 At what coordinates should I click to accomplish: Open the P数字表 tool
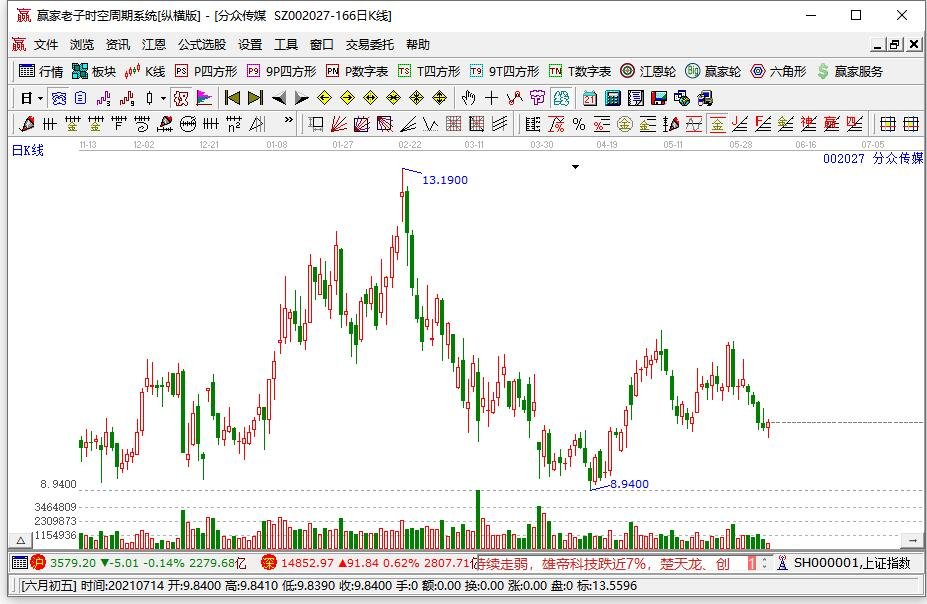[x=357, y=72]
